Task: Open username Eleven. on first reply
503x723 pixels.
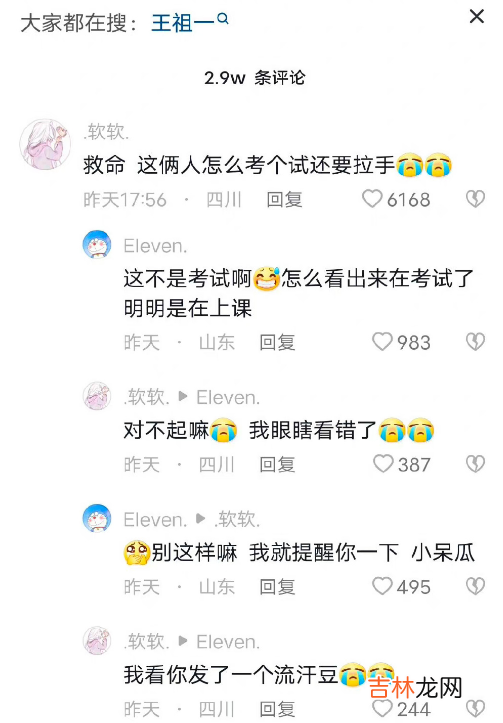Action: [155, 246]
